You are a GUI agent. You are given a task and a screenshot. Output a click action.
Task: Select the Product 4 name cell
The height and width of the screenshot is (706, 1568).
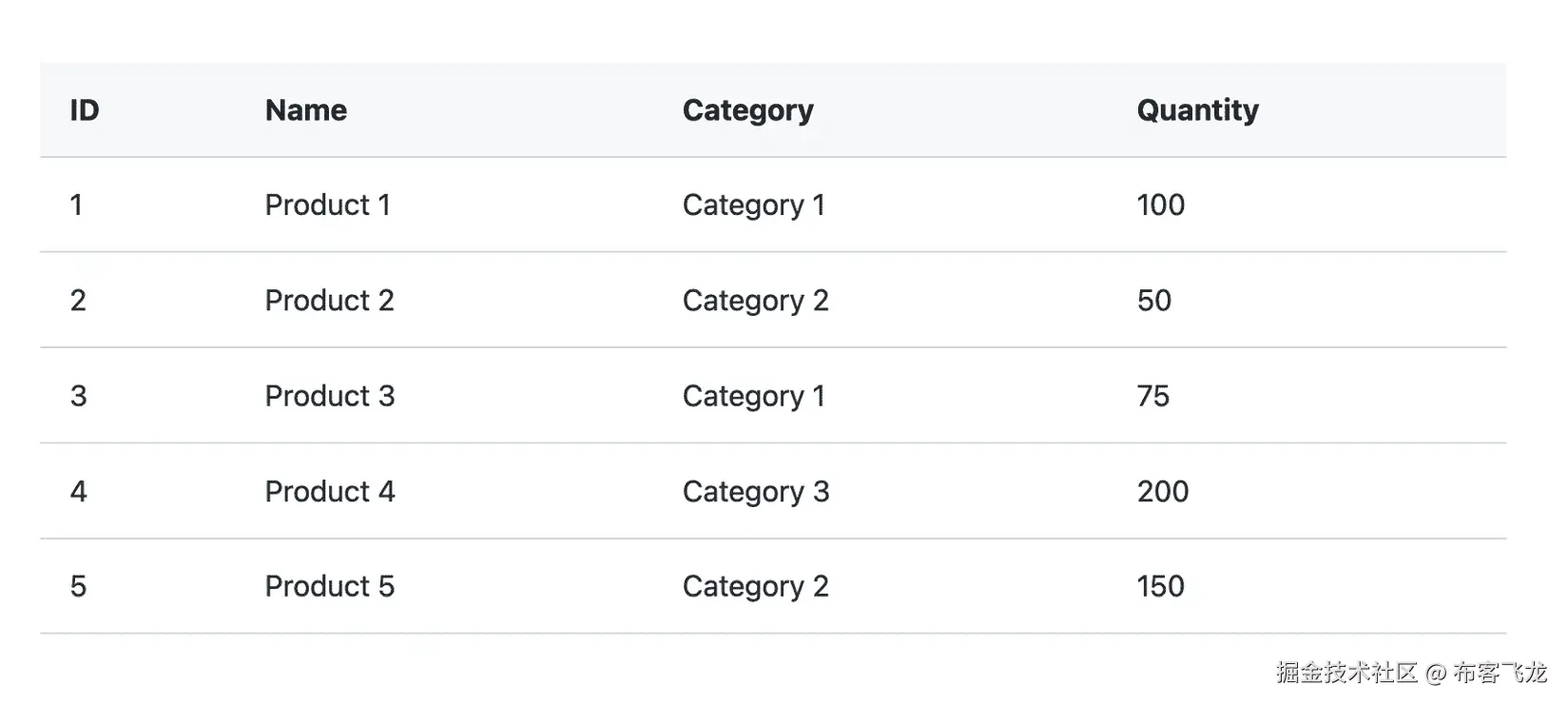coord(329,491)
